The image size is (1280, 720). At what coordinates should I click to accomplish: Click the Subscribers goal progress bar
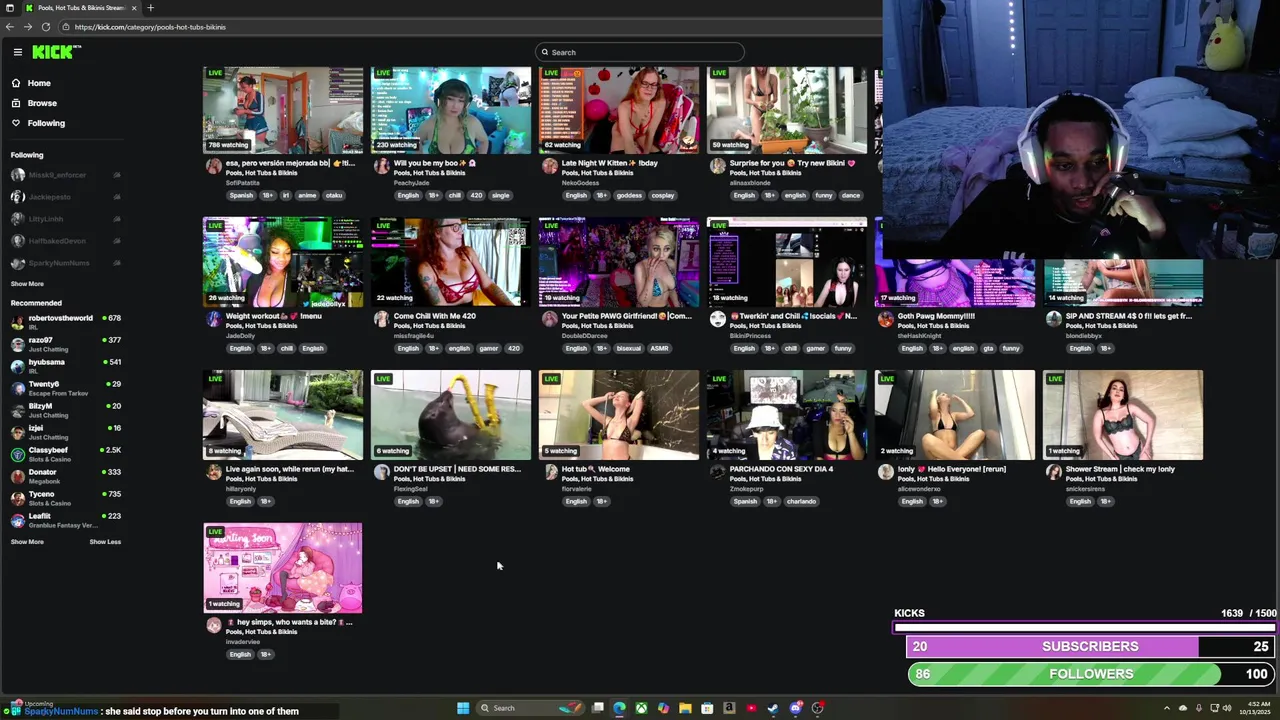pos(1090,646)
